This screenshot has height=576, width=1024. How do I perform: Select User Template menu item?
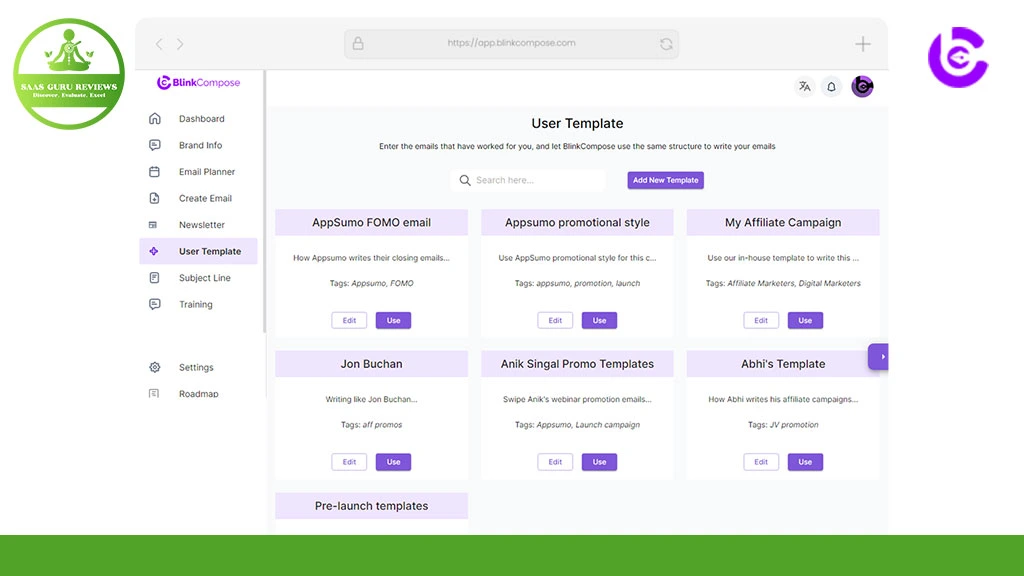click(x=199, y=251)
